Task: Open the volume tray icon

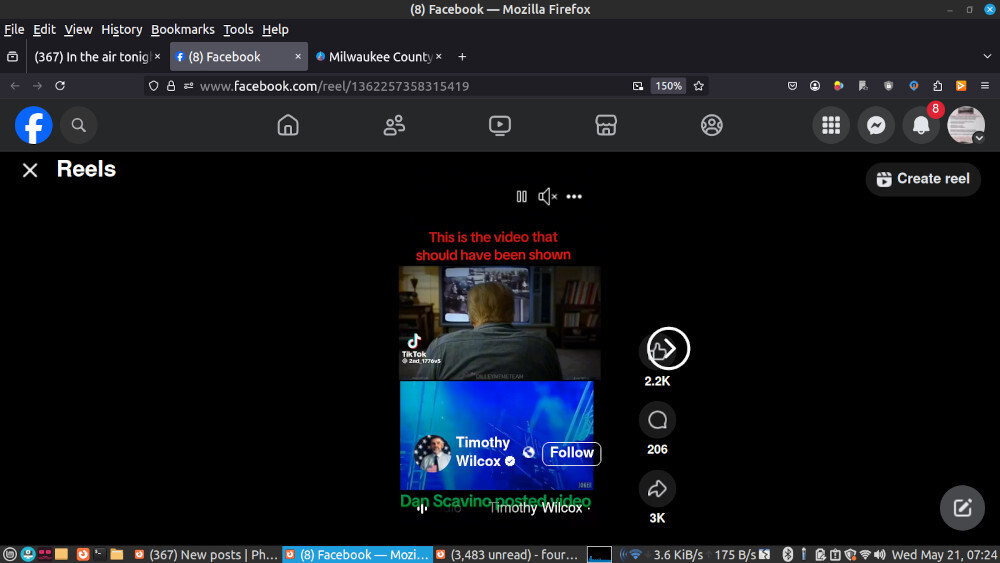Action: click(880, 555)
